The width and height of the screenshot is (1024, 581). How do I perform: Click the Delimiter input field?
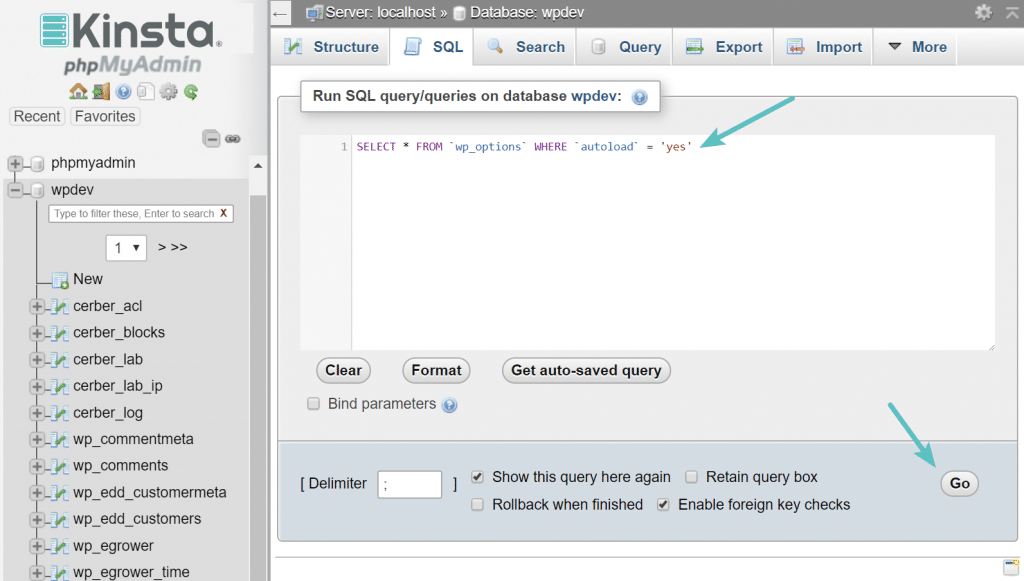[409, 485]
